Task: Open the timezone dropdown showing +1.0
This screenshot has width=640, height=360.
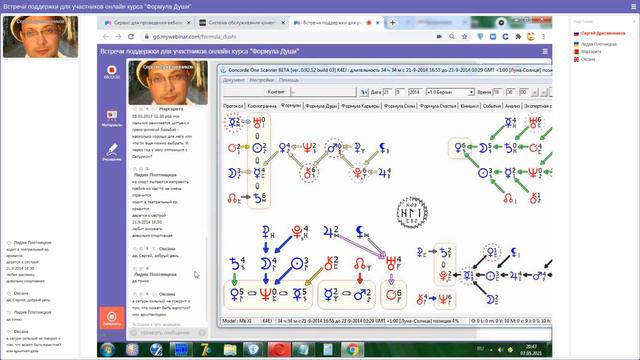Action: pyautogui.click(x=450, y=92)
